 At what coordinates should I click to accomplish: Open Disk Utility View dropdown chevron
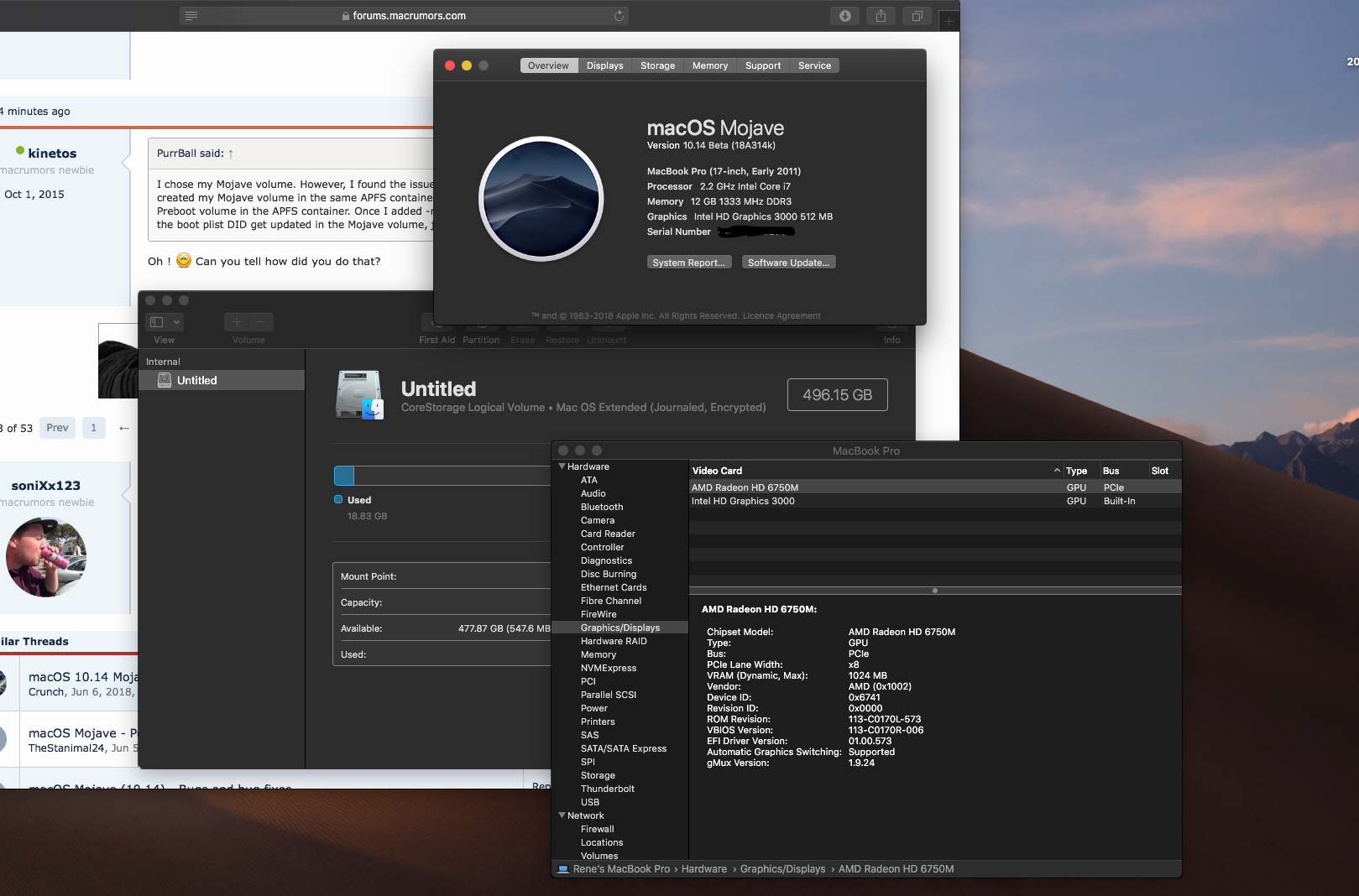(176, 322)
